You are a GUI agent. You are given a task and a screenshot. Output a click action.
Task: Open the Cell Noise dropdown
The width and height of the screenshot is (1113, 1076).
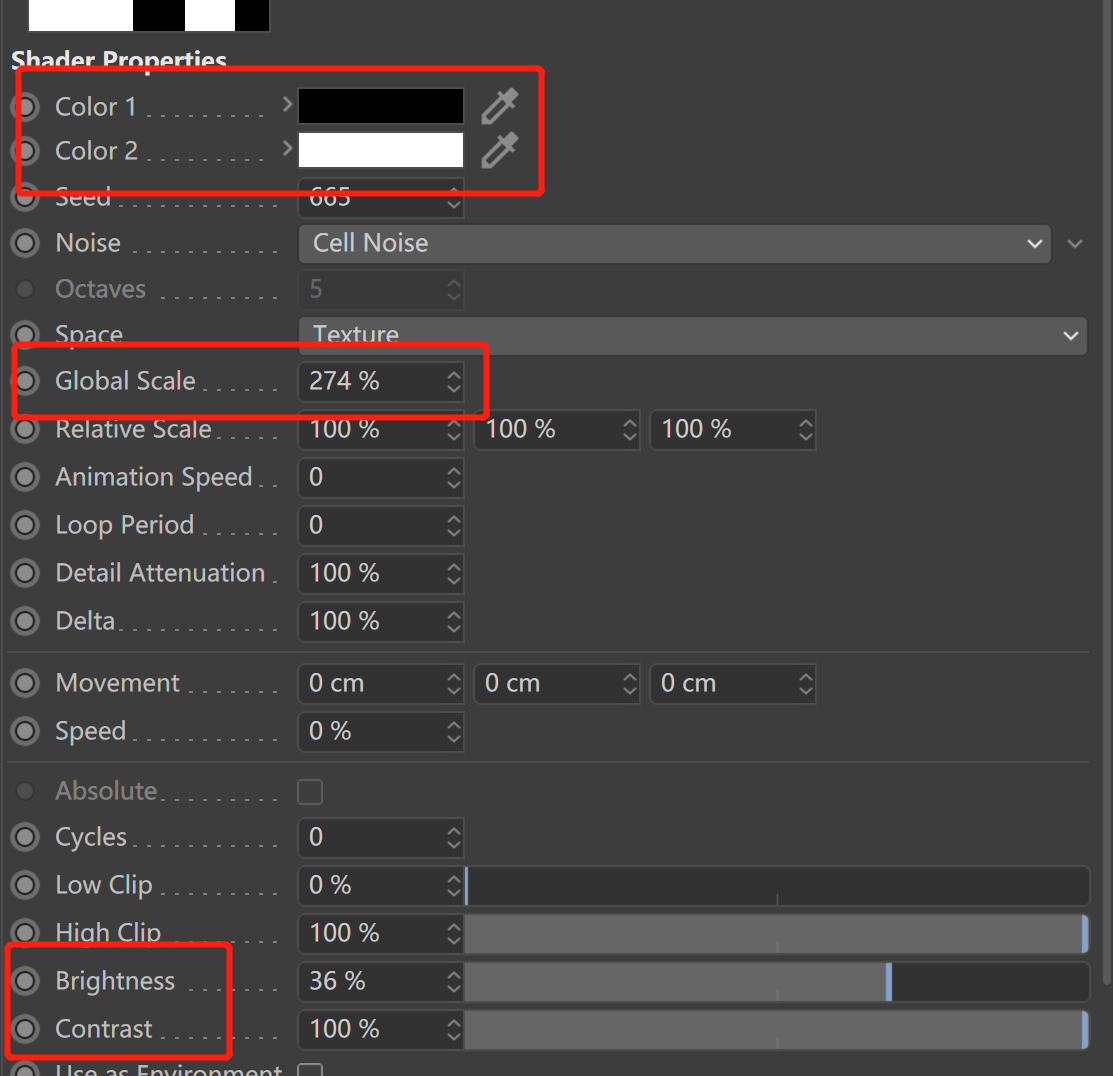674,243
